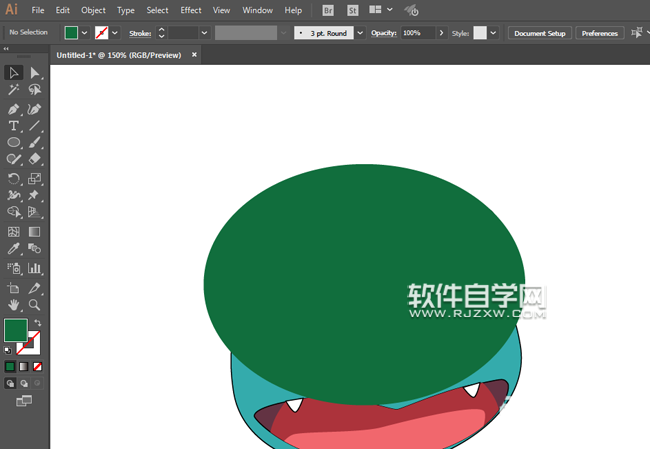Click the Document Setup button
The height and width of the screenshot is (449, 650).
coord(540,33)
